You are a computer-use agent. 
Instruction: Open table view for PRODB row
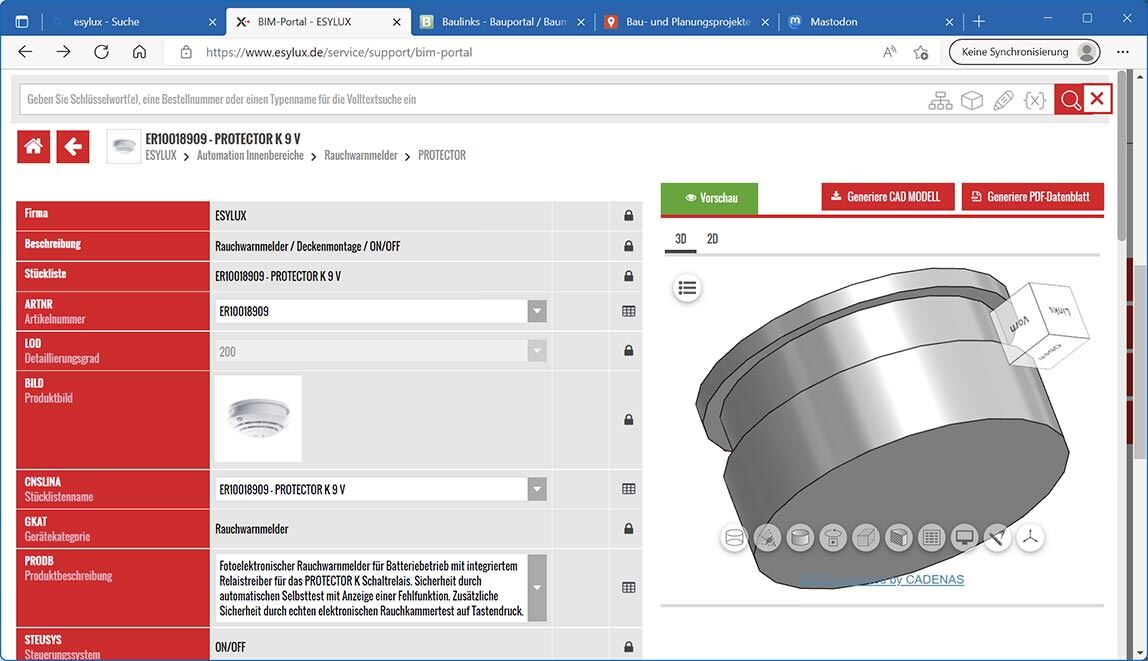click(628, 587)
